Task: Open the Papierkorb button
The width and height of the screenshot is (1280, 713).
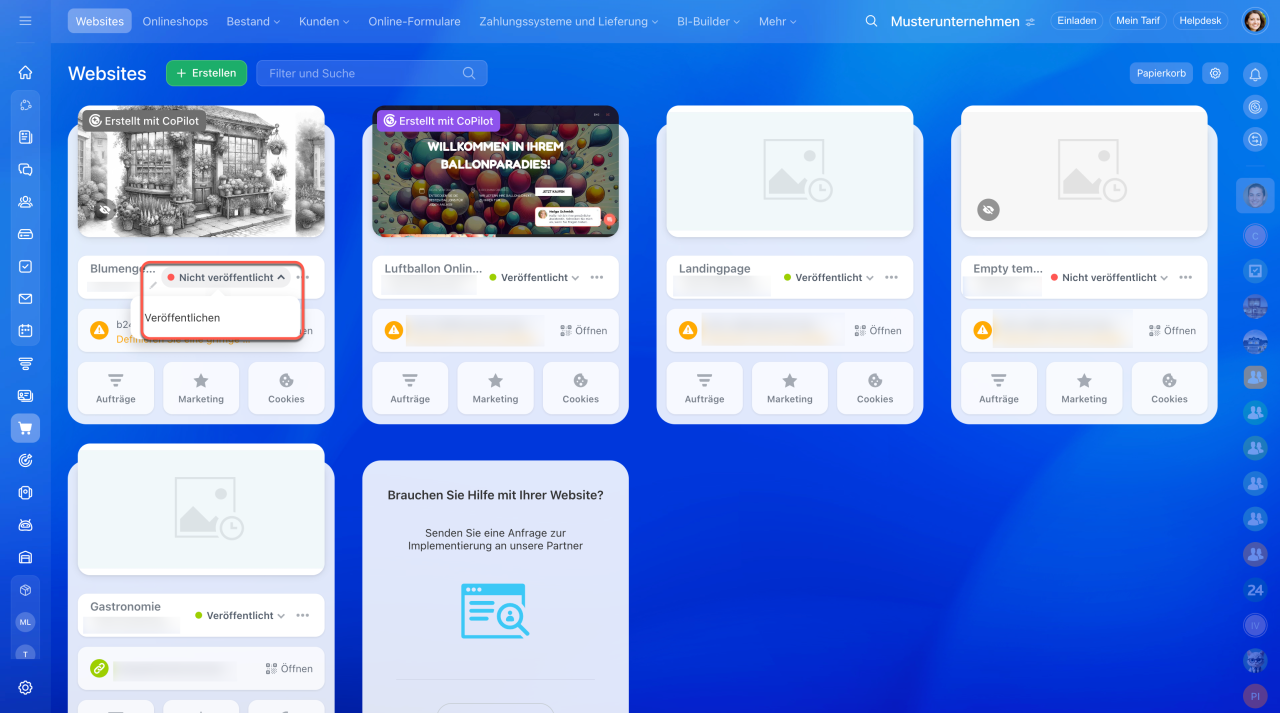Action: coord(1161,73)
